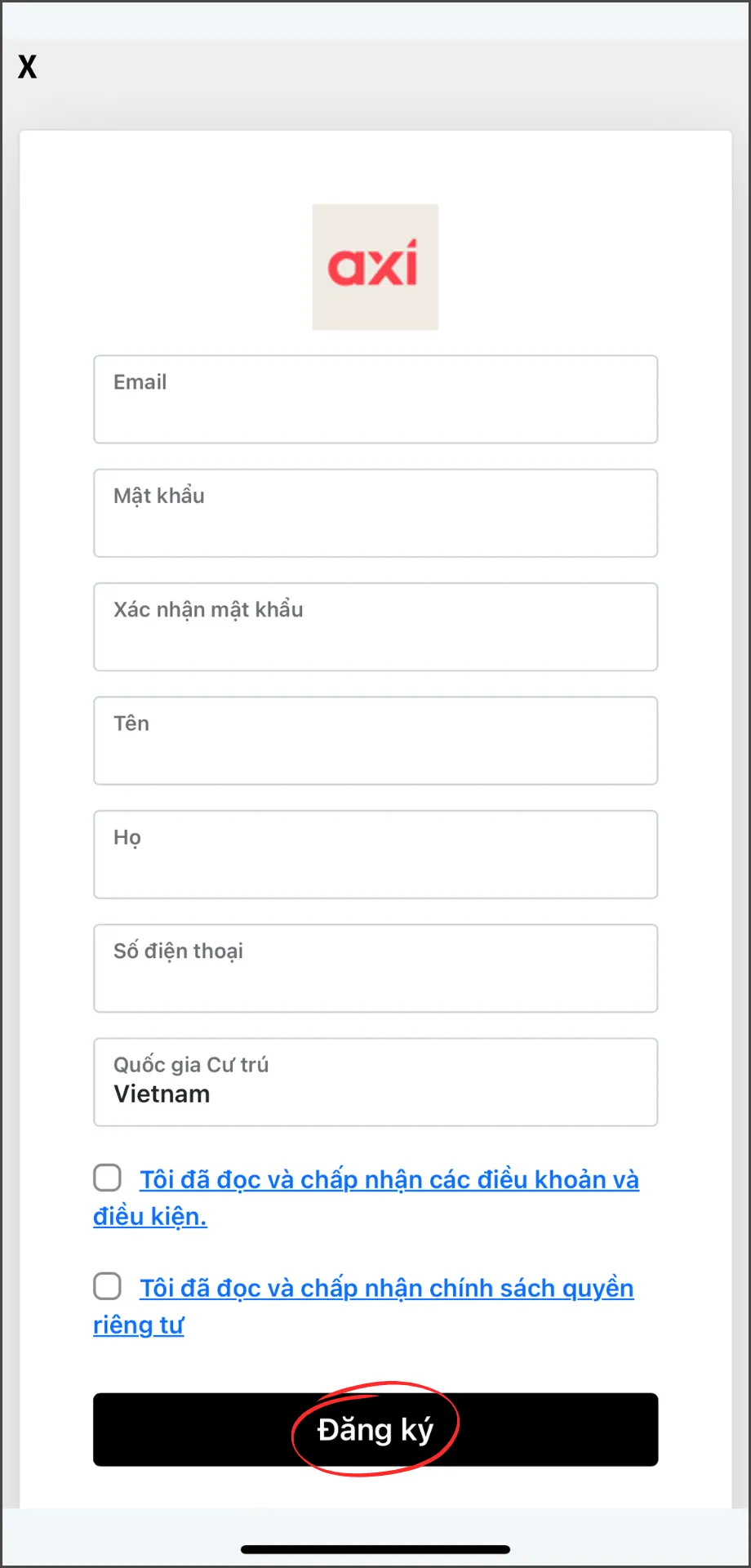Check the terms and conditions checkbox
The image size is (751, 1568).
coord(107,1178)
